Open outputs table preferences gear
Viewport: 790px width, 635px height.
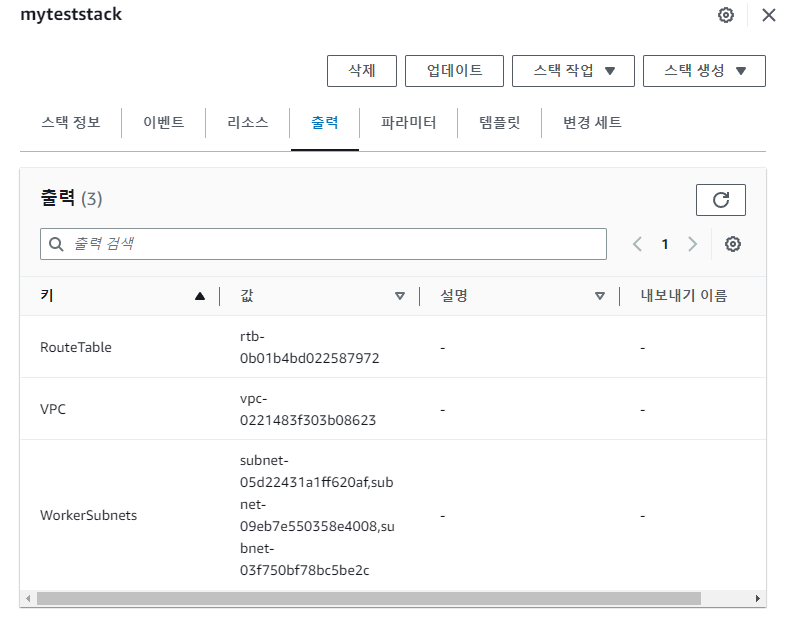(x=733, y=244)
